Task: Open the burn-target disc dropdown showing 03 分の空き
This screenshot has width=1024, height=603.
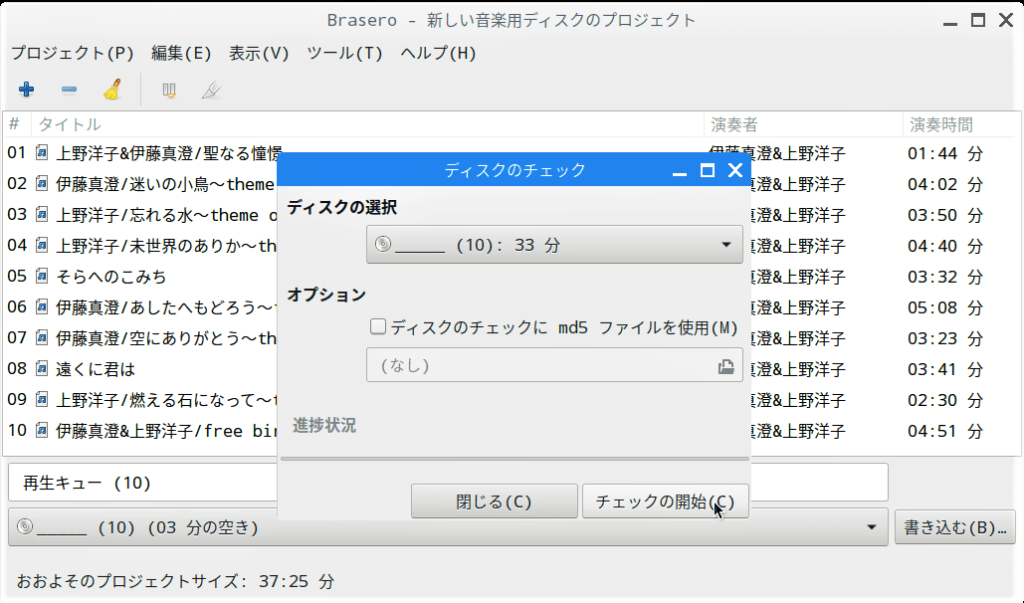Action: [448, 527]
